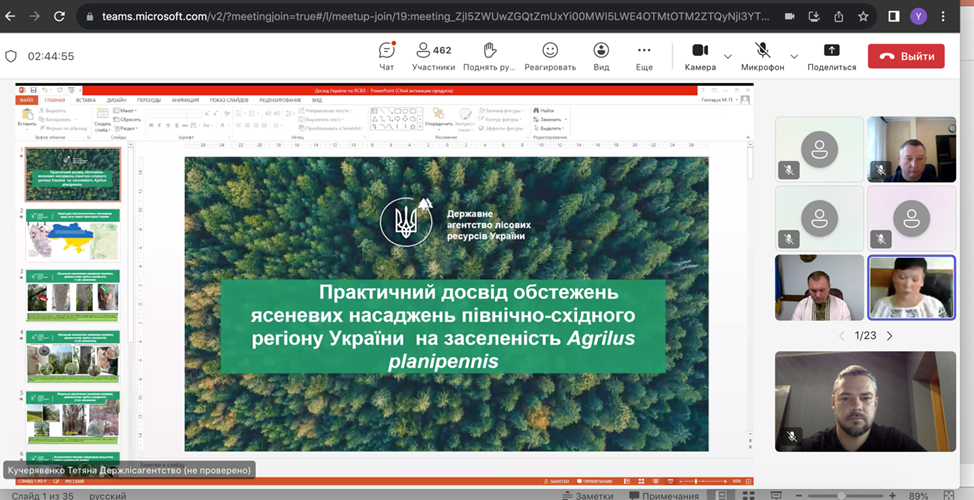Click the shield security icon beside timer
The image size is (974, 500).
coord(11,56)
